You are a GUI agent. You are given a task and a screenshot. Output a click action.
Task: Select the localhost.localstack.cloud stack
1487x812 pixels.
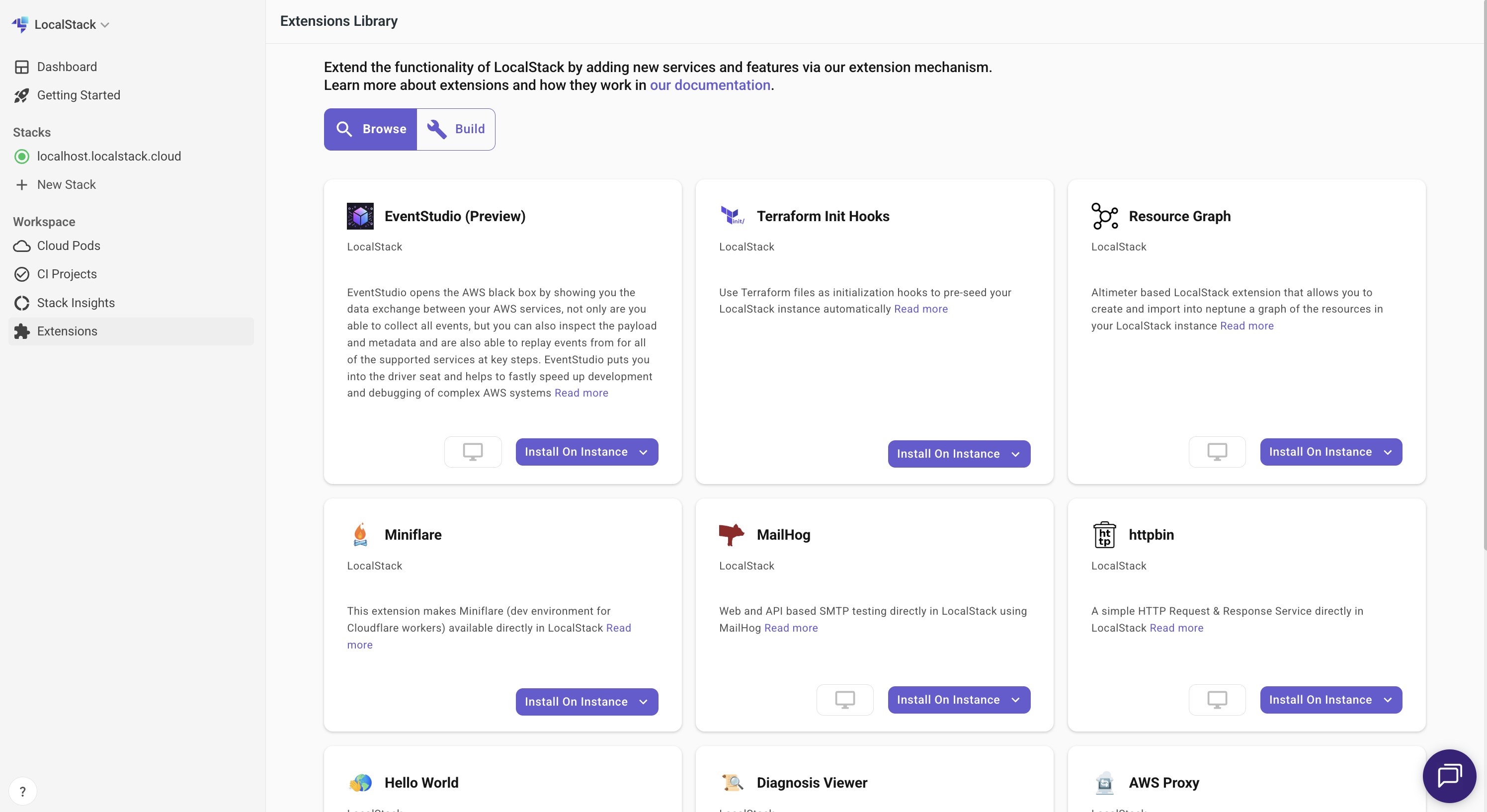pyautogui.click(x=108, y=156)
